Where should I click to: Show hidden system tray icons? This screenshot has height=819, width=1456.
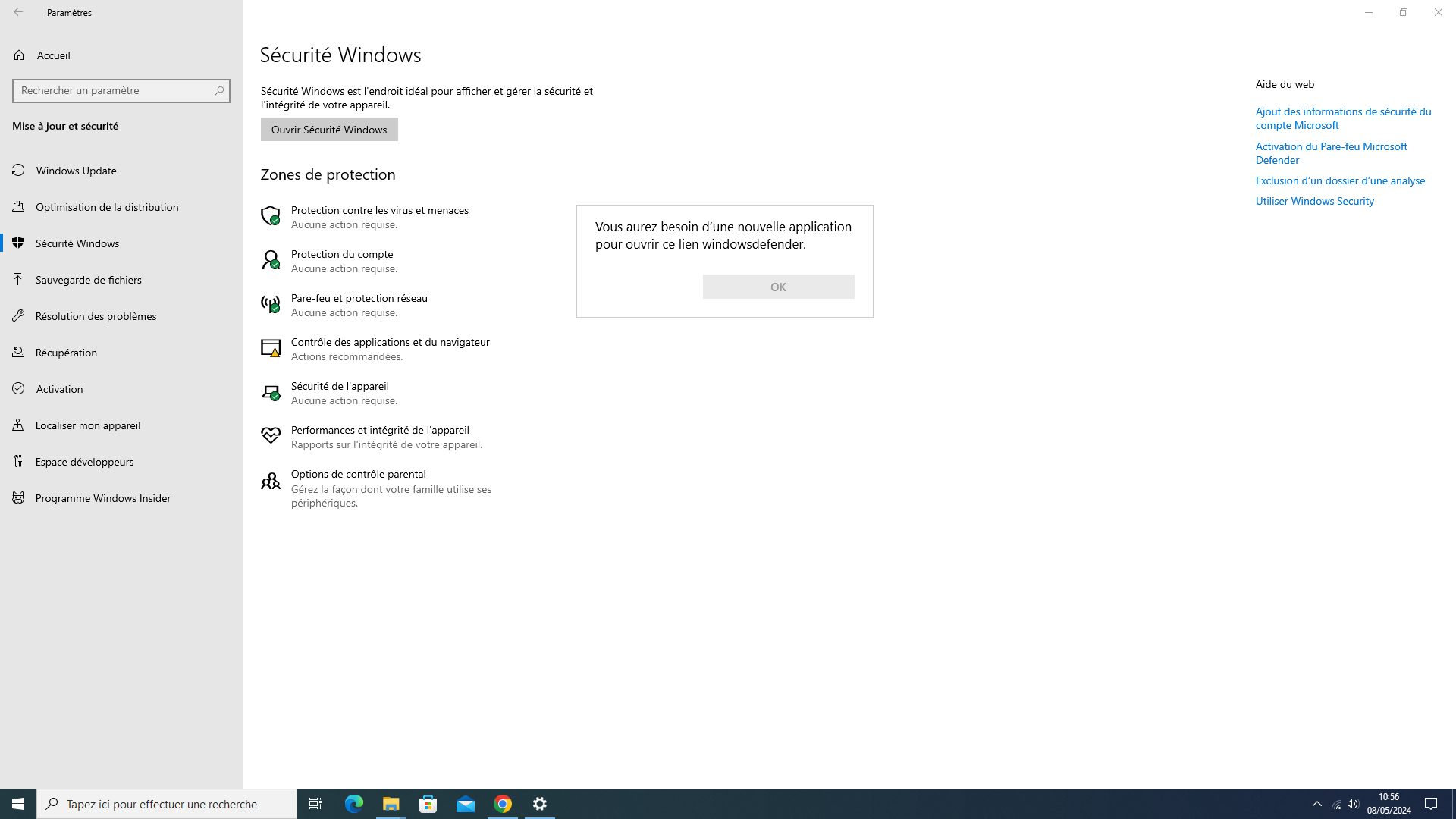click(1317, 804)
